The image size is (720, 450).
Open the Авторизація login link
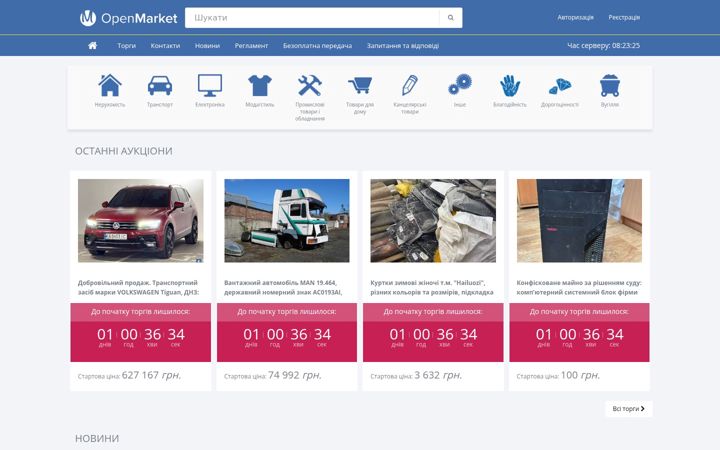pyautogui.click(x=575, y=17)
